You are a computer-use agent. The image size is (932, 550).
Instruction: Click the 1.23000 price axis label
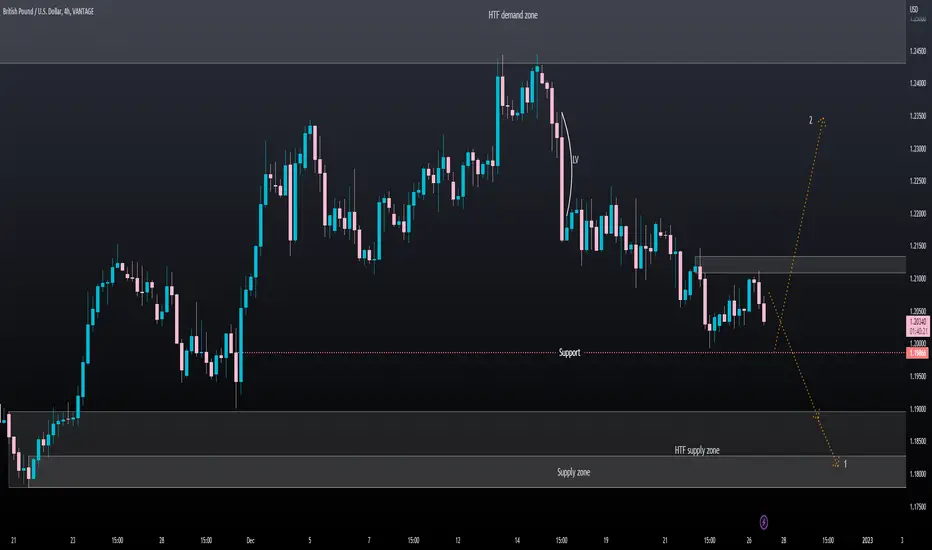click(918, 149)
